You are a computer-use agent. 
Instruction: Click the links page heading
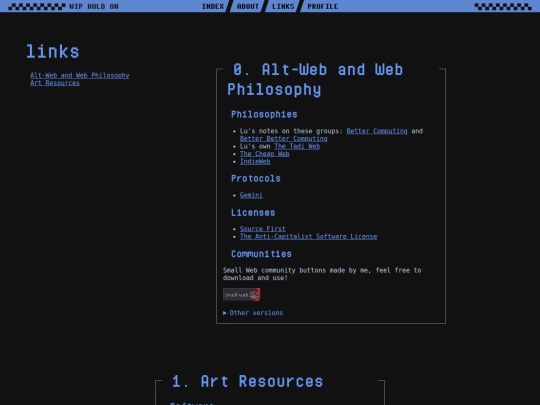53,51
